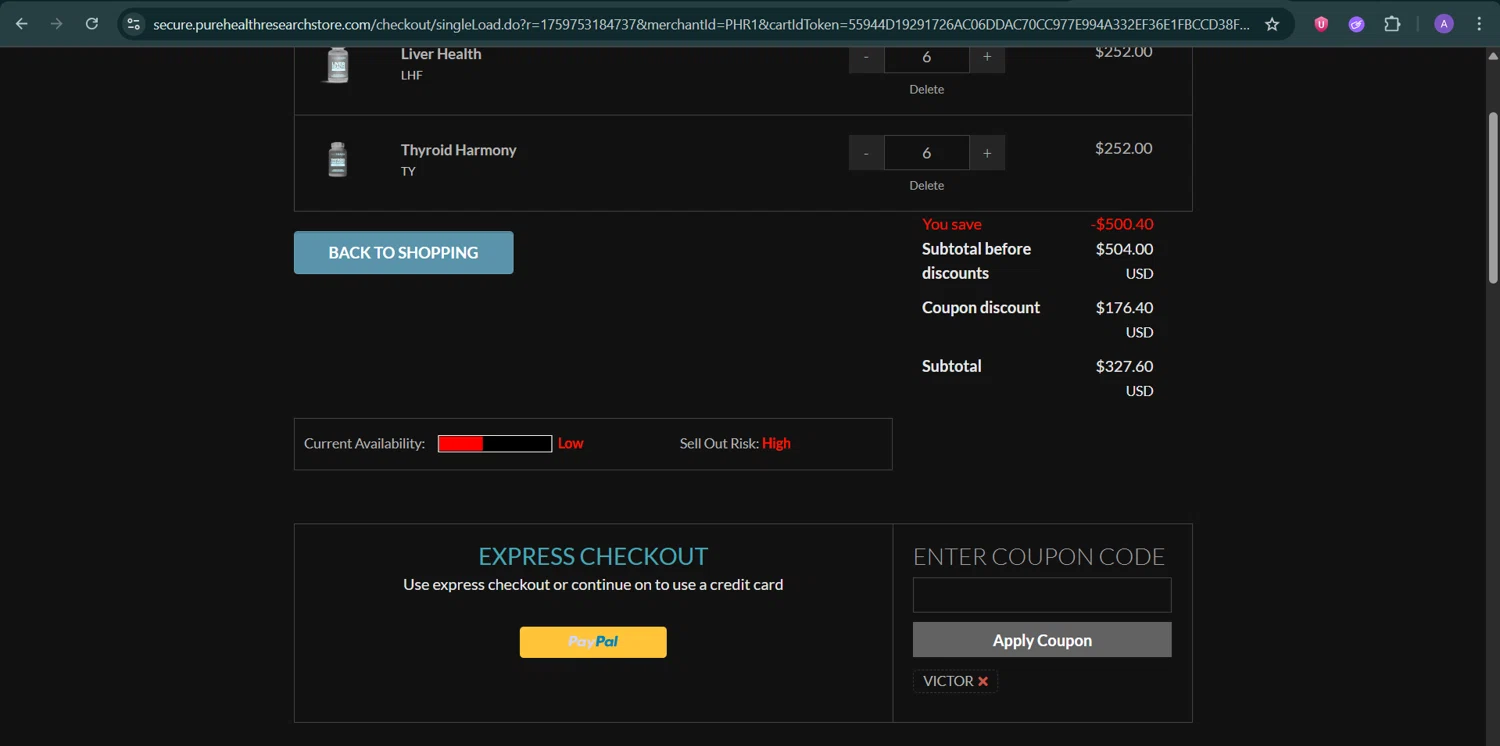Delete Thyroid Harmony from the cart

coord(927,185)
